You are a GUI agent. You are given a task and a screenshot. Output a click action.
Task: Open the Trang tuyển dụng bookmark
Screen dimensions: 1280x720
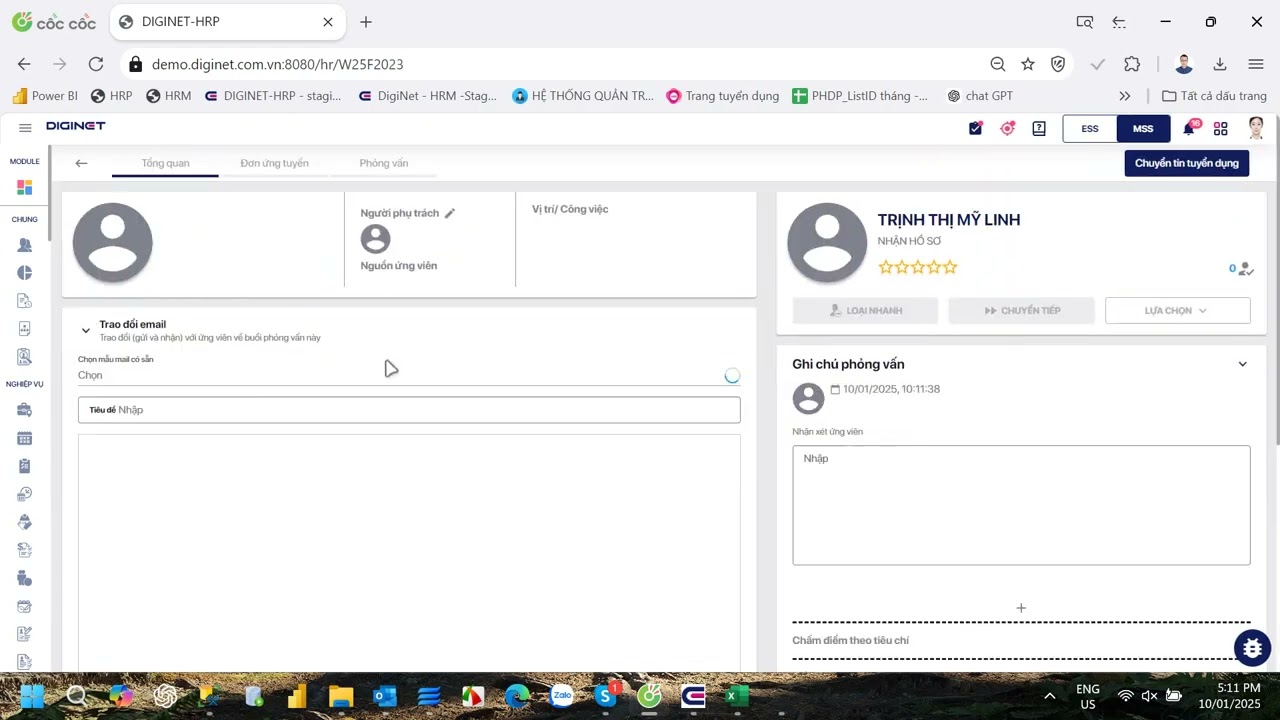pyautogui.click(x=722, y=96)
